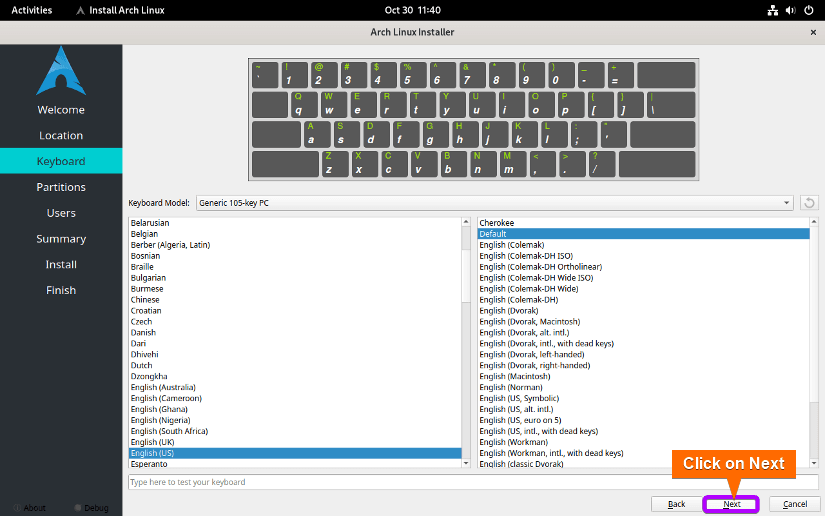Select English (Dvorak) variant
This screenshot has height=516, width=825.
[x=643, y=311]
